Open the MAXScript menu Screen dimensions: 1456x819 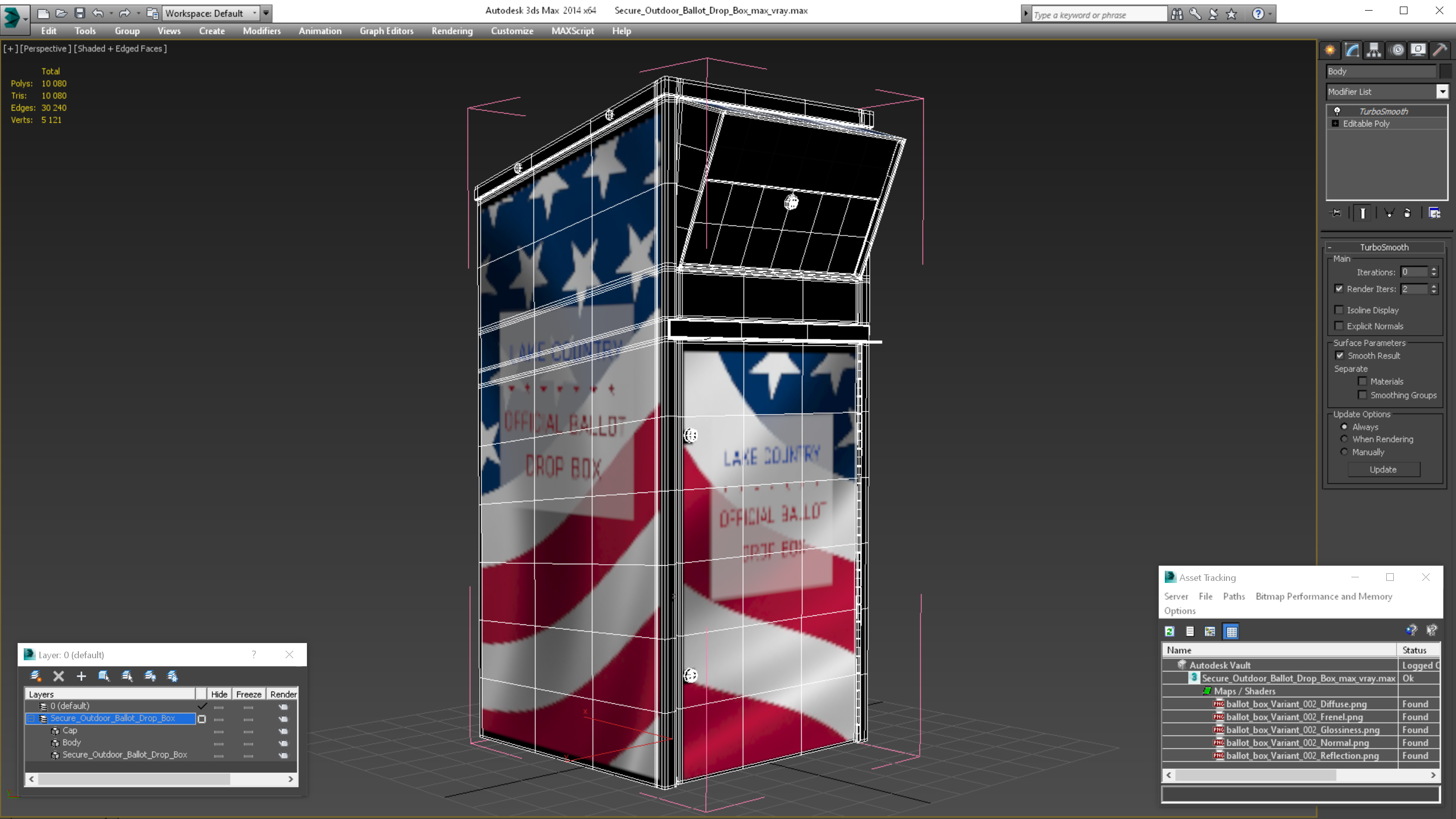point(572,31)
